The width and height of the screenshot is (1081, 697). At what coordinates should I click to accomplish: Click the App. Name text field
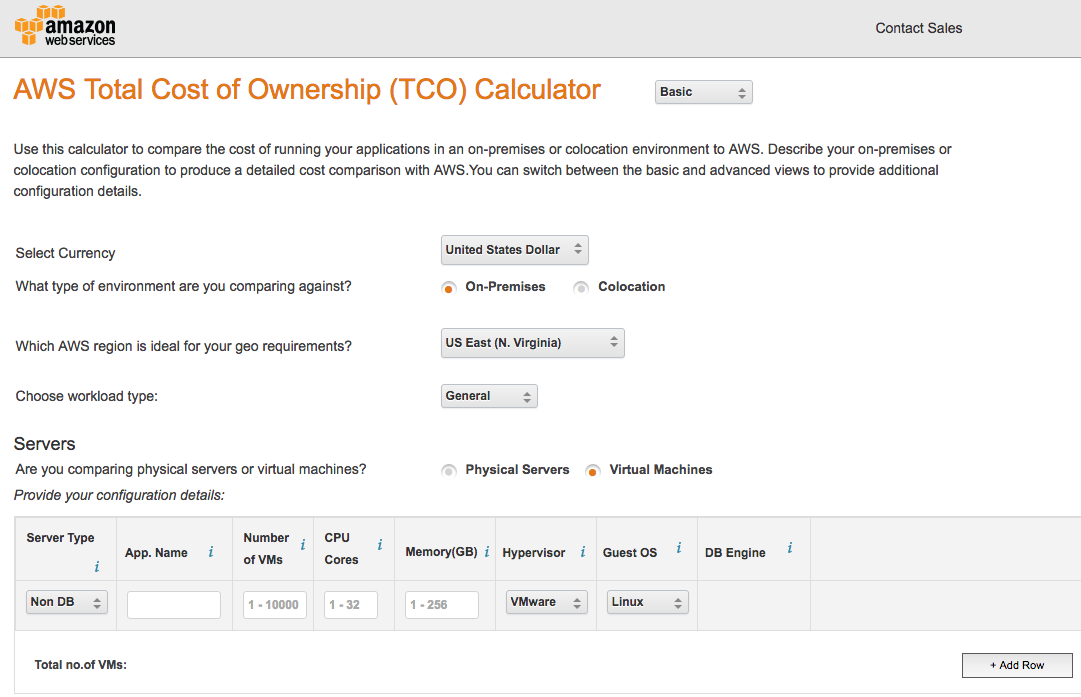coord(173,605)
